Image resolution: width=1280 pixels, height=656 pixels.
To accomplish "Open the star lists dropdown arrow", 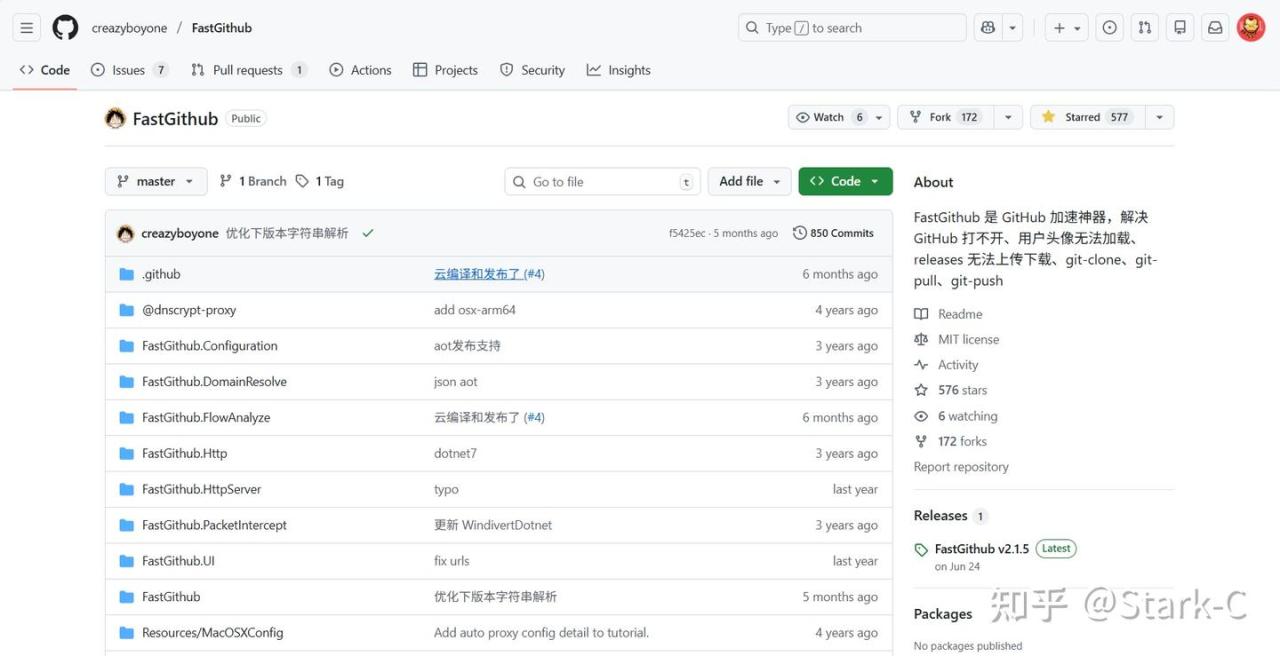I will (x=1159, y=117).
